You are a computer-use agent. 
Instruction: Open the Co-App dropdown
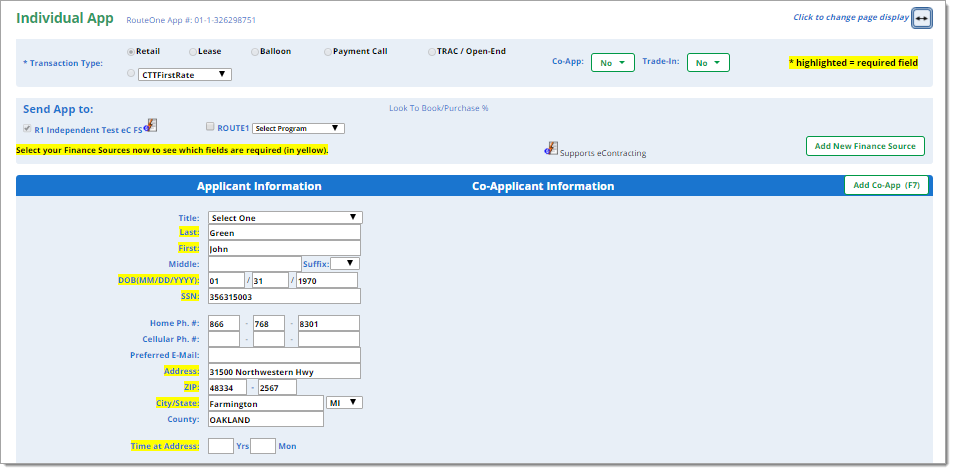point(612,63)
